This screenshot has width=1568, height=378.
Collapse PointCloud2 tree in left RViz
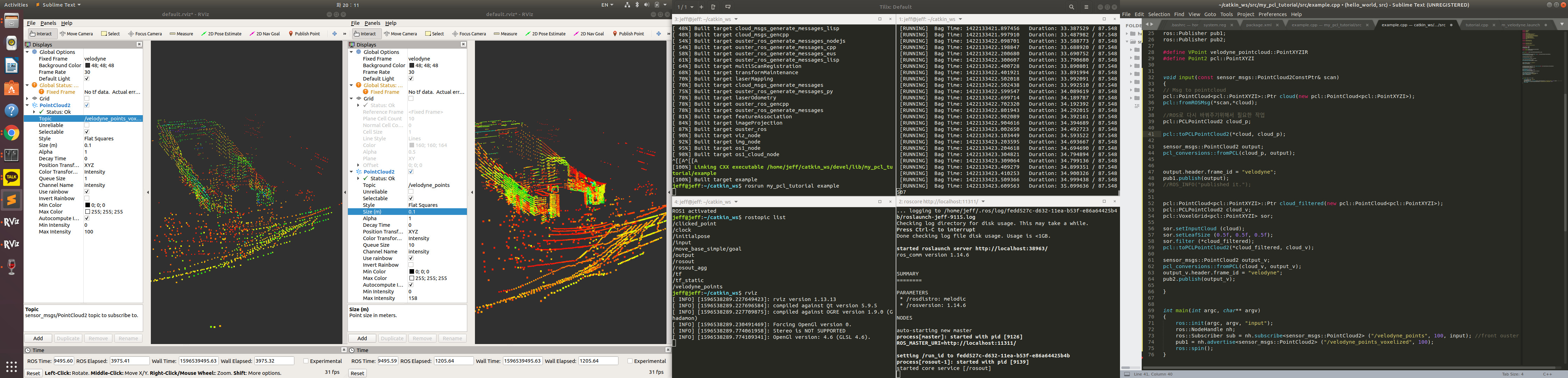pos(27,105)
